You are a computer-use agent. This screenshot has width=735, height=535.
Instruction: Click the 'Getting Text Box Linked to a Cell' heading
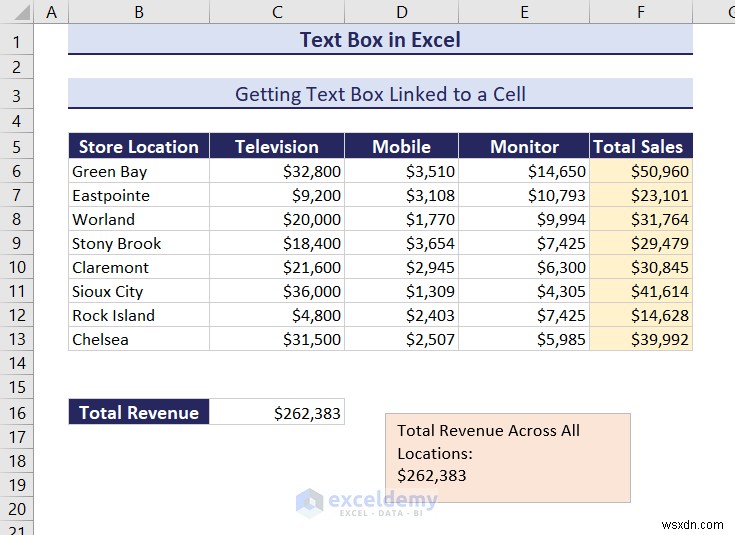(380, 94)
